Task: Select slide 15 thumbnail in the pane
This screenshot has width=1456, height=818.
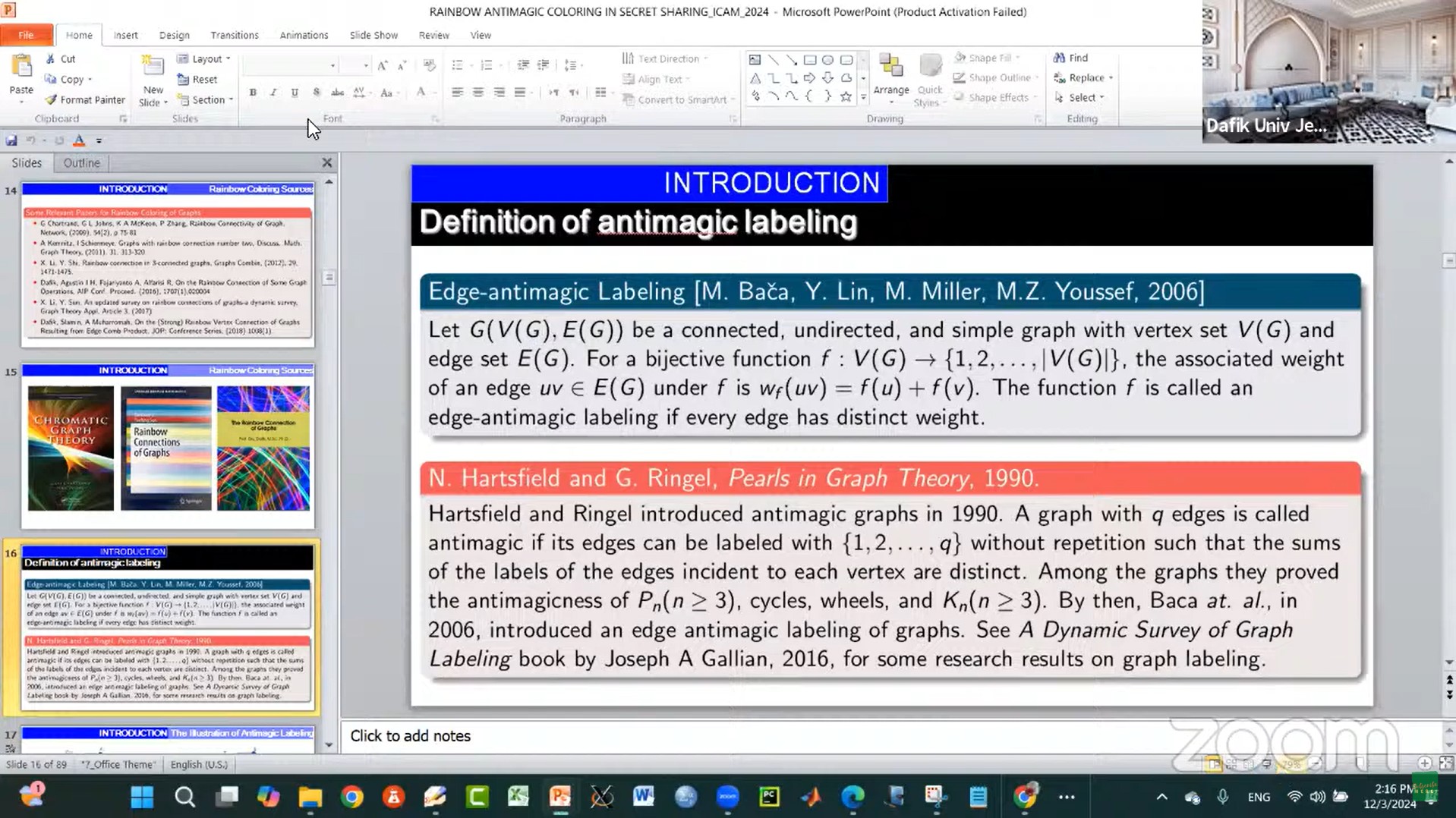Action: click(x=167, y=448)
